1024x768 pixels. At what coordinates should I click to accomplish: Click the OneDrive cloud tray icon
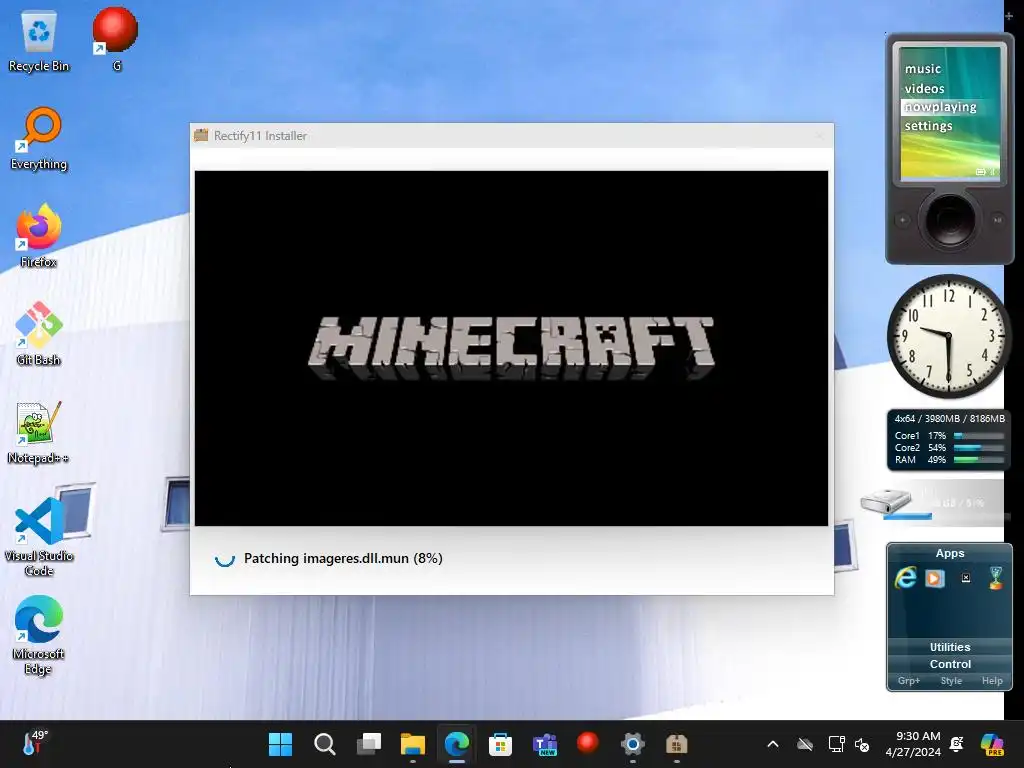(805, 744)
